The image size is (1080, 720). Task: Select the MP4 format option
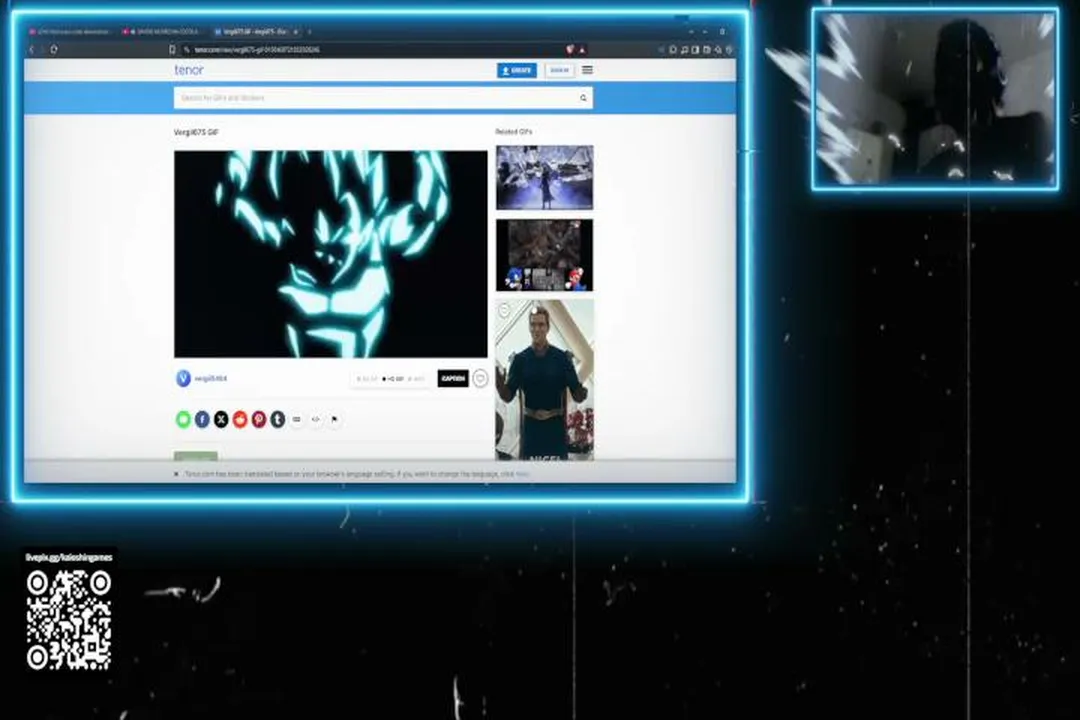point(417,379)
